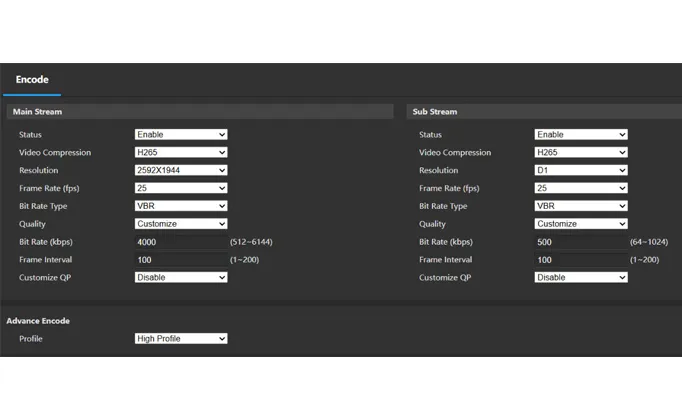682x420 pixels.
Task: Open Main Stream Status dropdown
Action: click(x=181, y=134)
